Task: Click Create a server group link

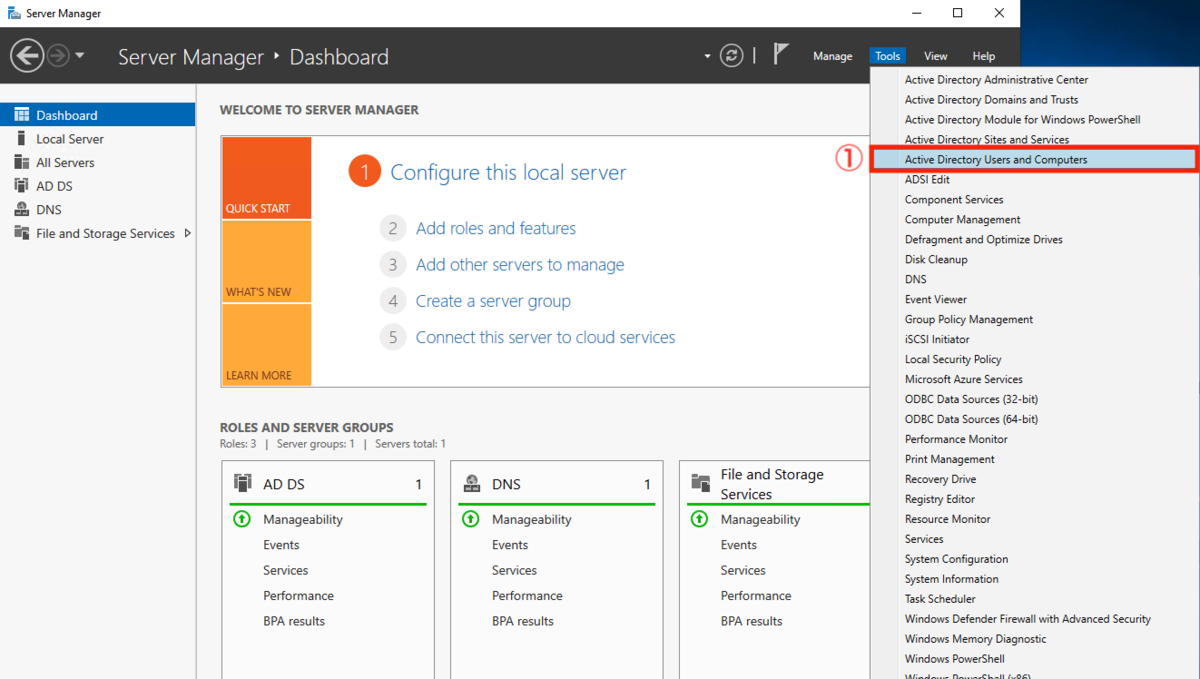Action: tap(493, 301)
